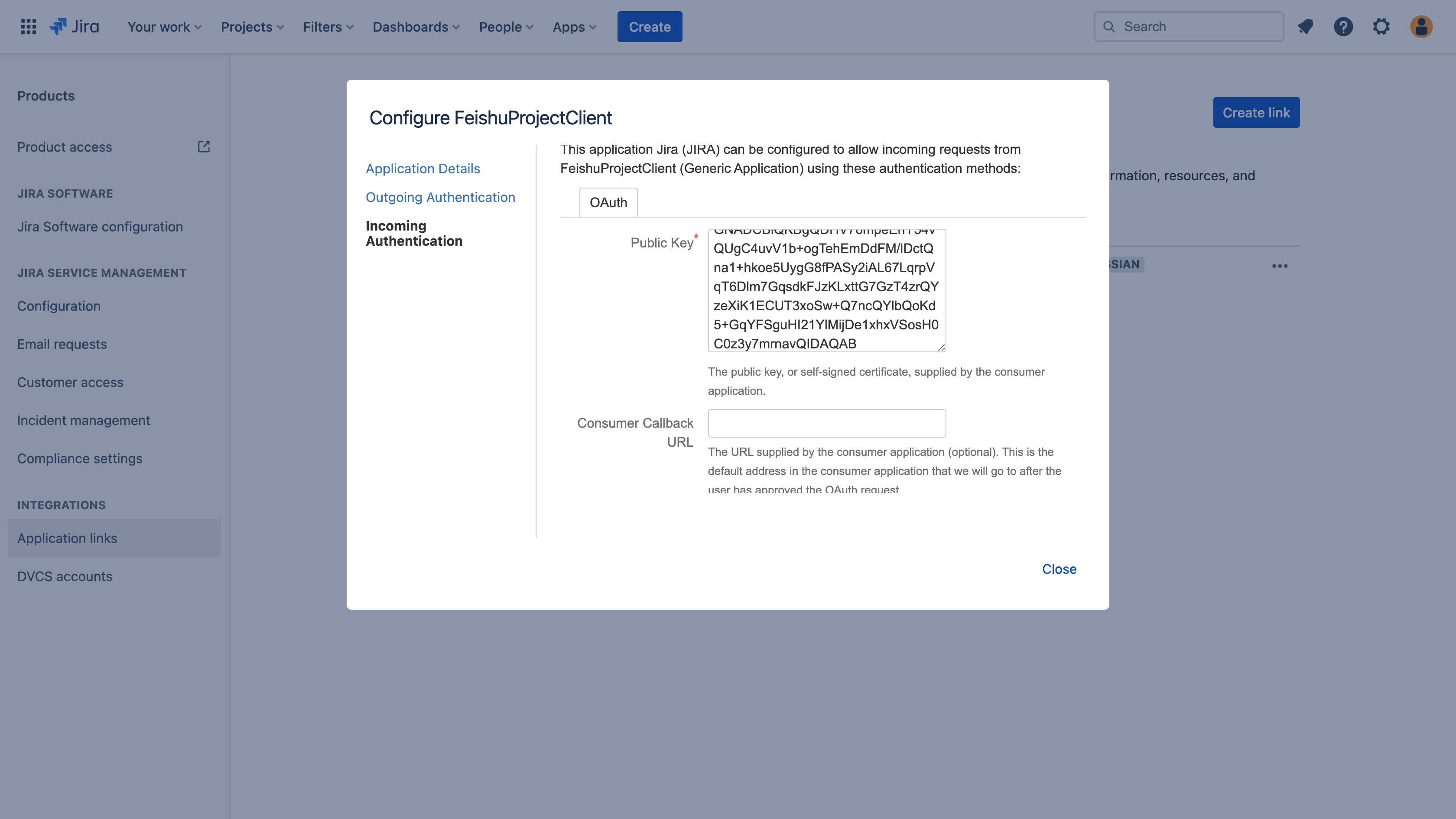Open the three-dot actions menu for the link
1456x819 pixels.
[1280, 266]
